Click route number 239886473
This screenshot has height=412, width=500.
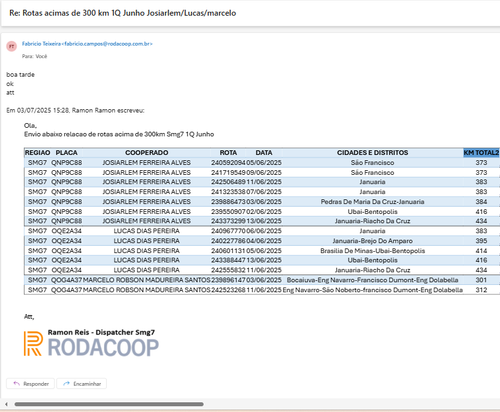tap(228, 202)
